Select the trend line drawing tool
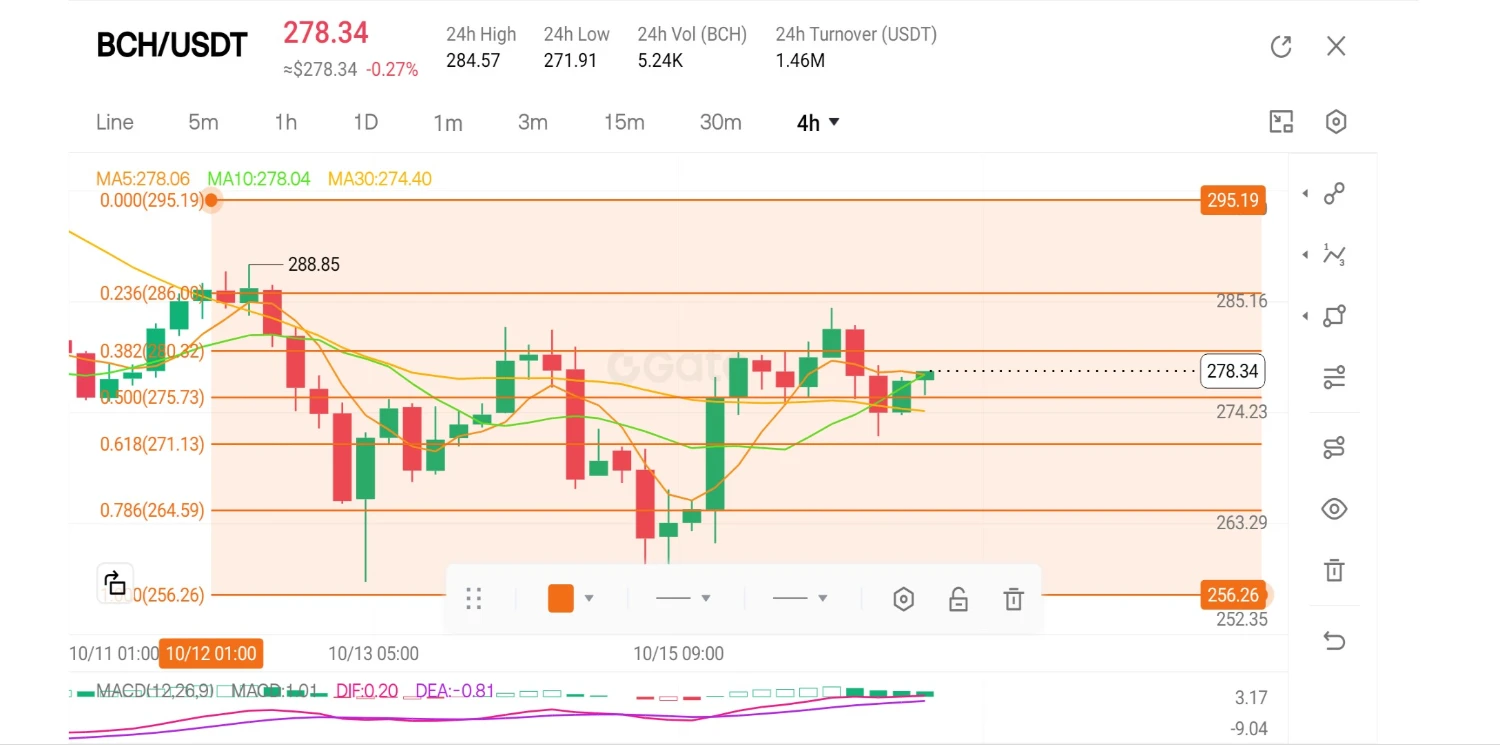The height and width of the screenshot is (745, 1500). pos(1335,193)
